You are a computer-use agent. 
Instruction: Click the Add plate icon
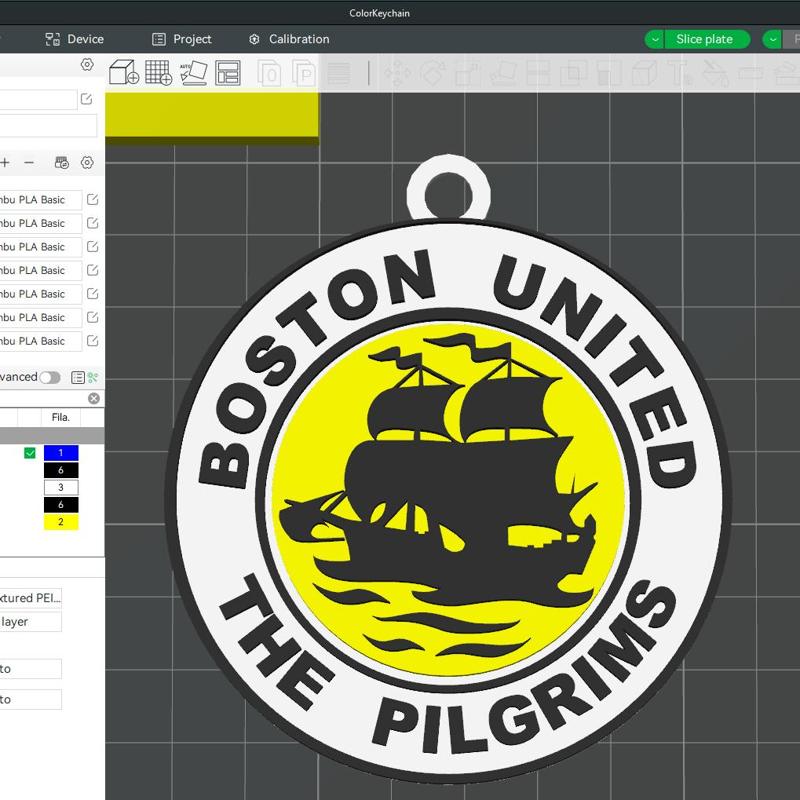coord(160,70)
